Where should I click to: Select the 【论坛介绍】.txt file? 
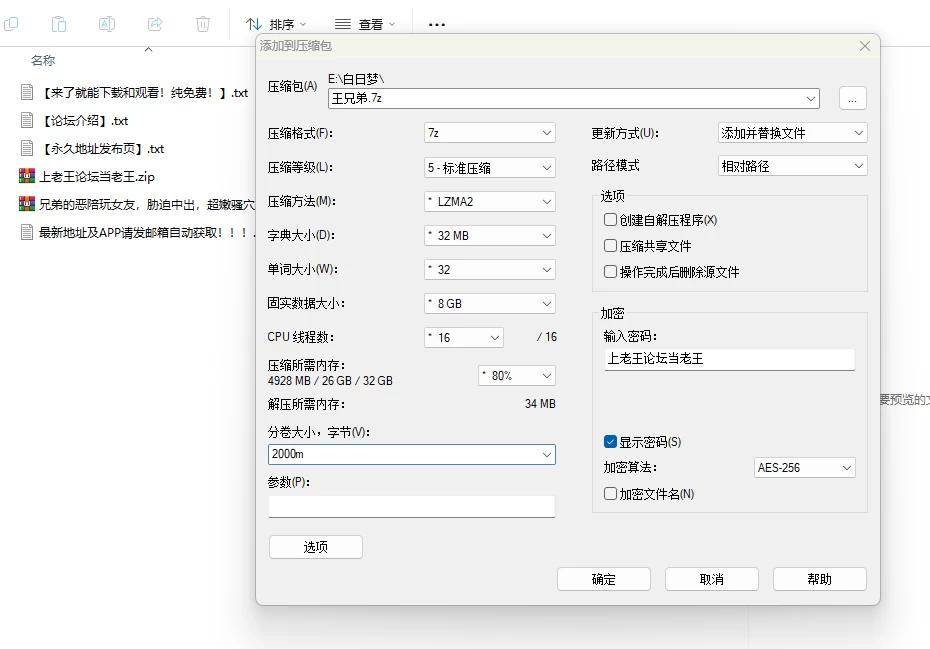84,120
